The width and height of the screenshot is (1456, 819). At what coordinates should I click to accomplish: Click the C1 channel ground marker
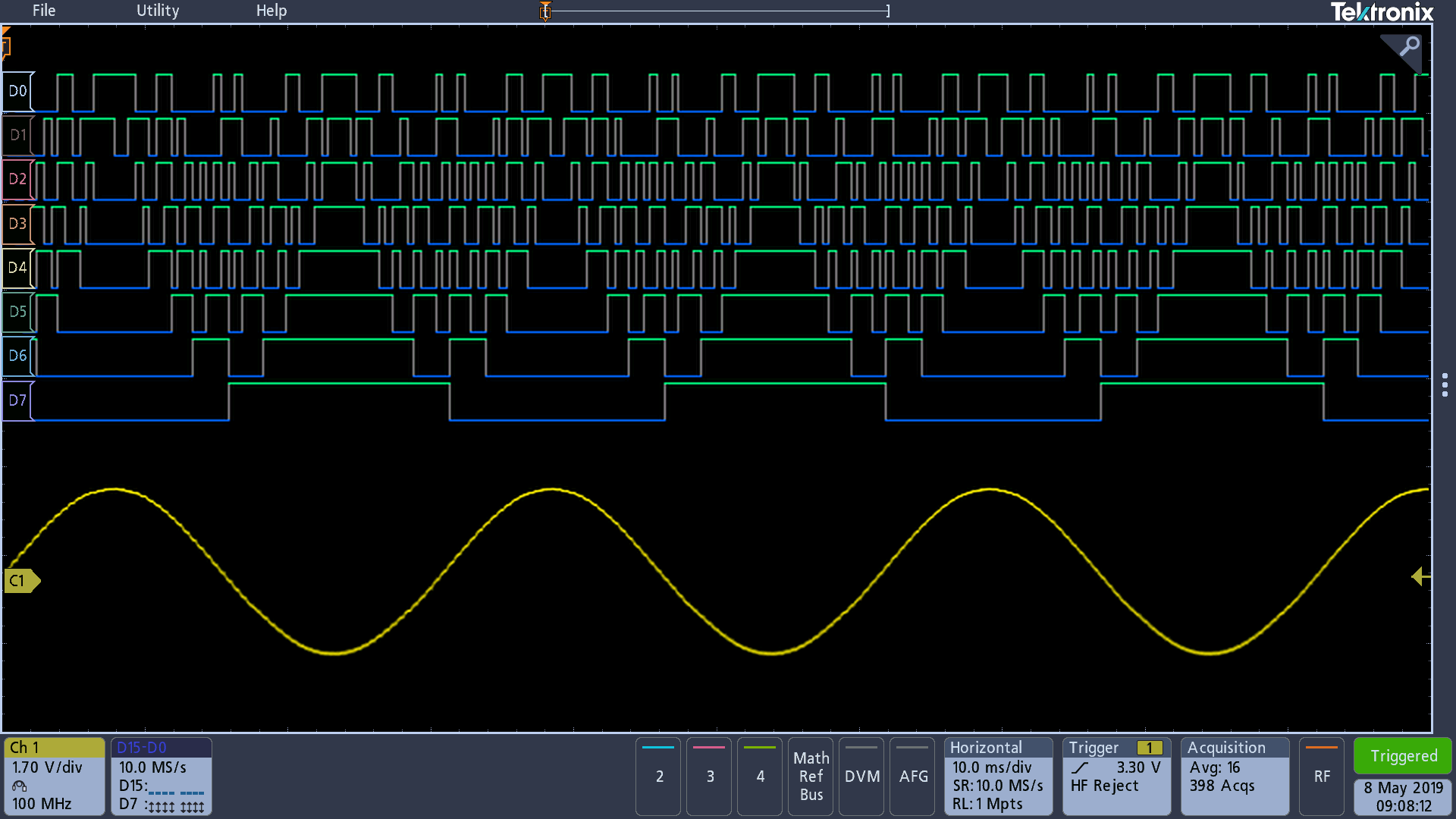click(x=20, y=581)
